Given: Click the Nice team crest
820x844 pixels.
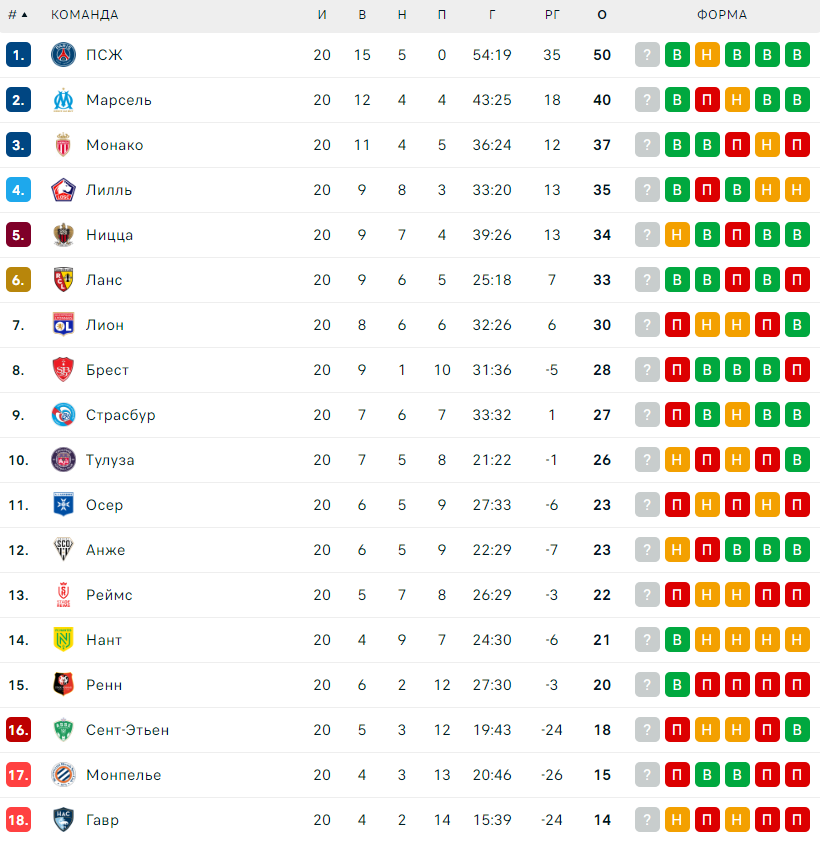Looking at the screenshot, I should click(64, 235).
